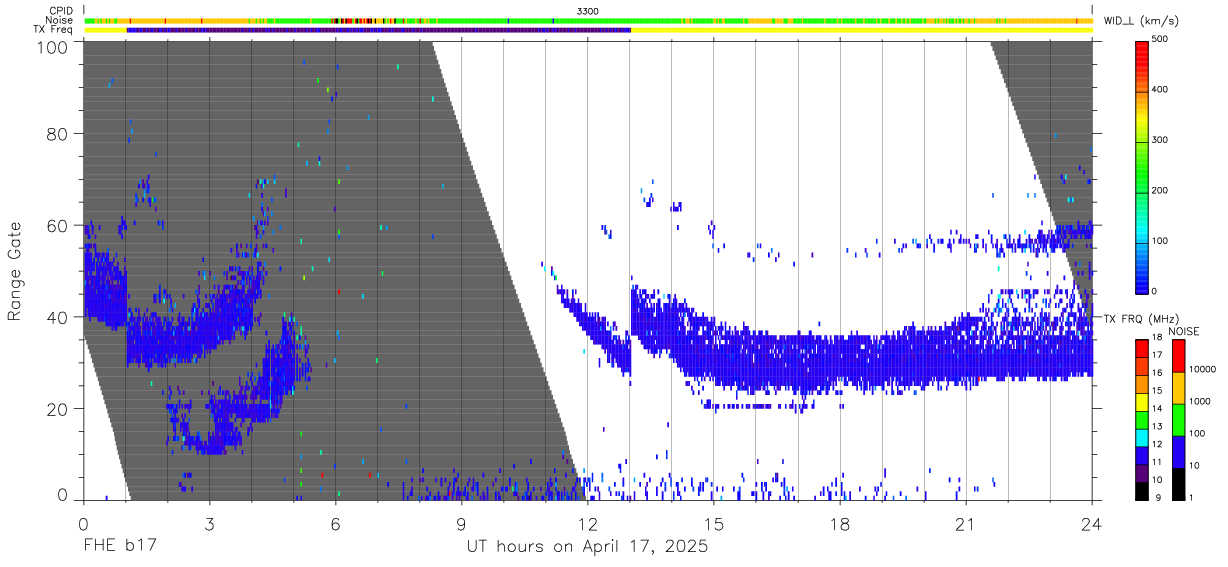Click the 1000 noise legend label
The width and height of the screenshot is (1228, 567).
[1199, 401]
